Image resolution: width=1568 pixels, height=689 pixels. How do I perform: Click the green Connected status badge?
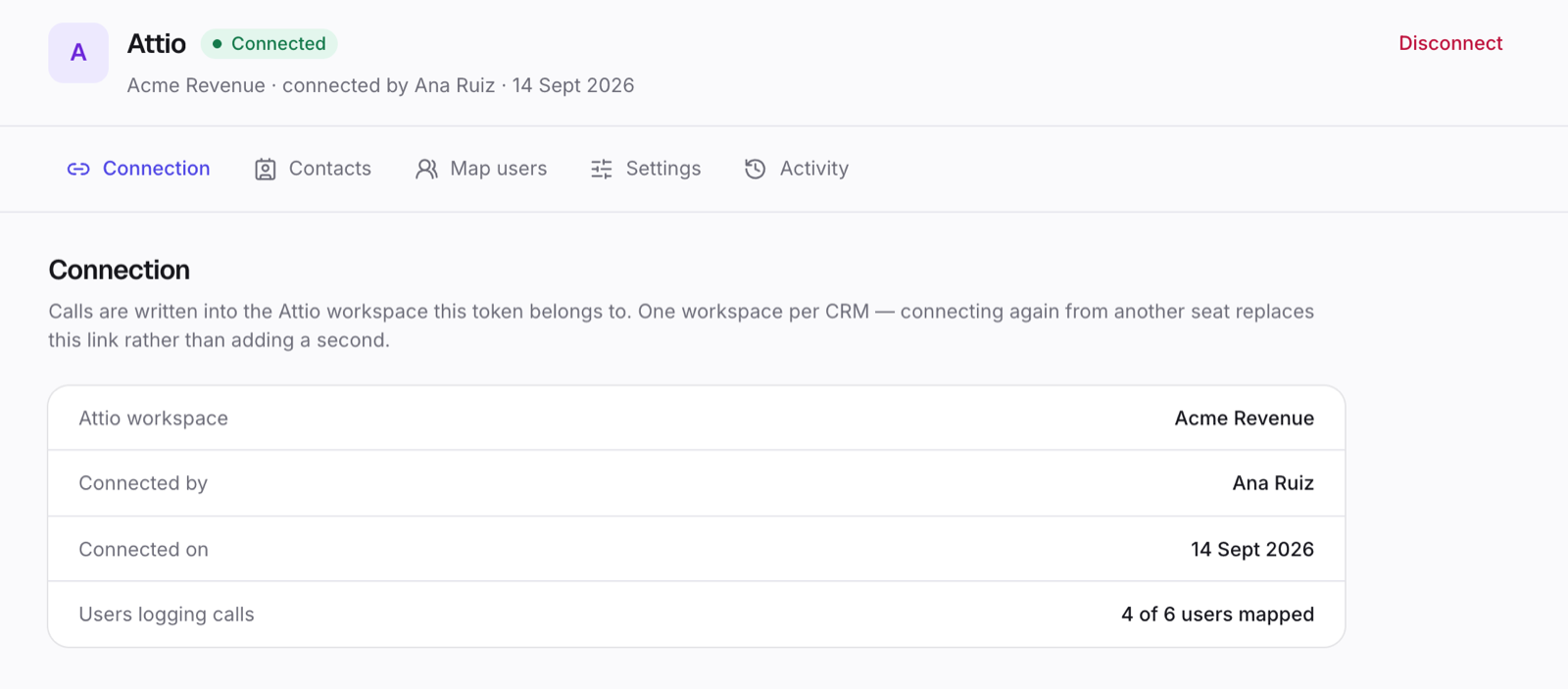click(269, 44)
